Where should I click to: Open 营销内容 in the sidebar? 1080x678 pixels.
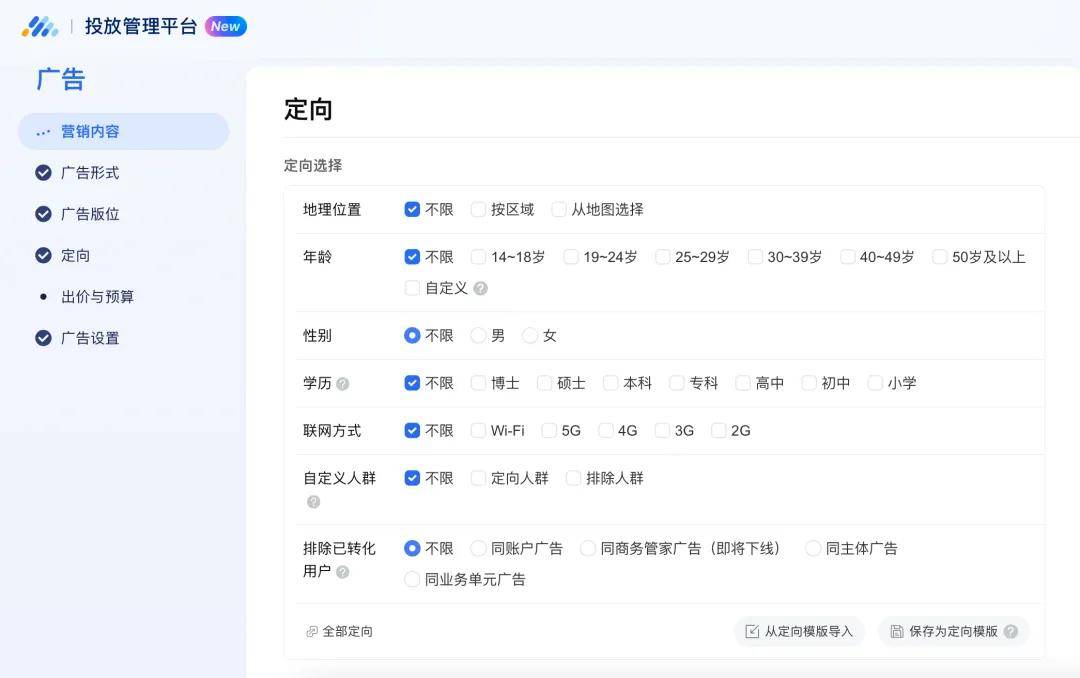tap(90, 132)
